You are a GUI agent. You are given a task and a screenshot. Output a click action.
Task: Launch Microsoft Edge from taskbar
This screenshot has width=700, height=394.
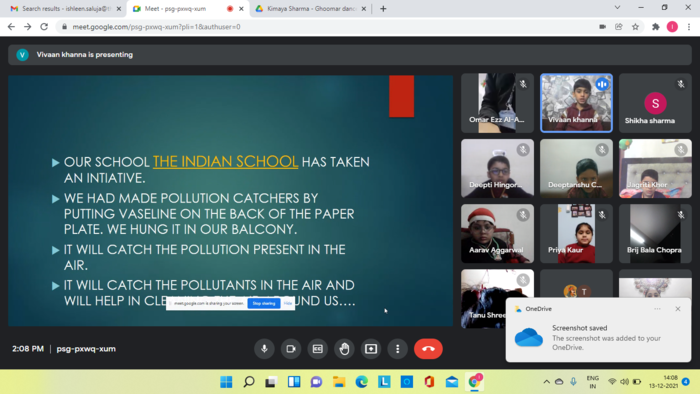(x=362, y=382)
